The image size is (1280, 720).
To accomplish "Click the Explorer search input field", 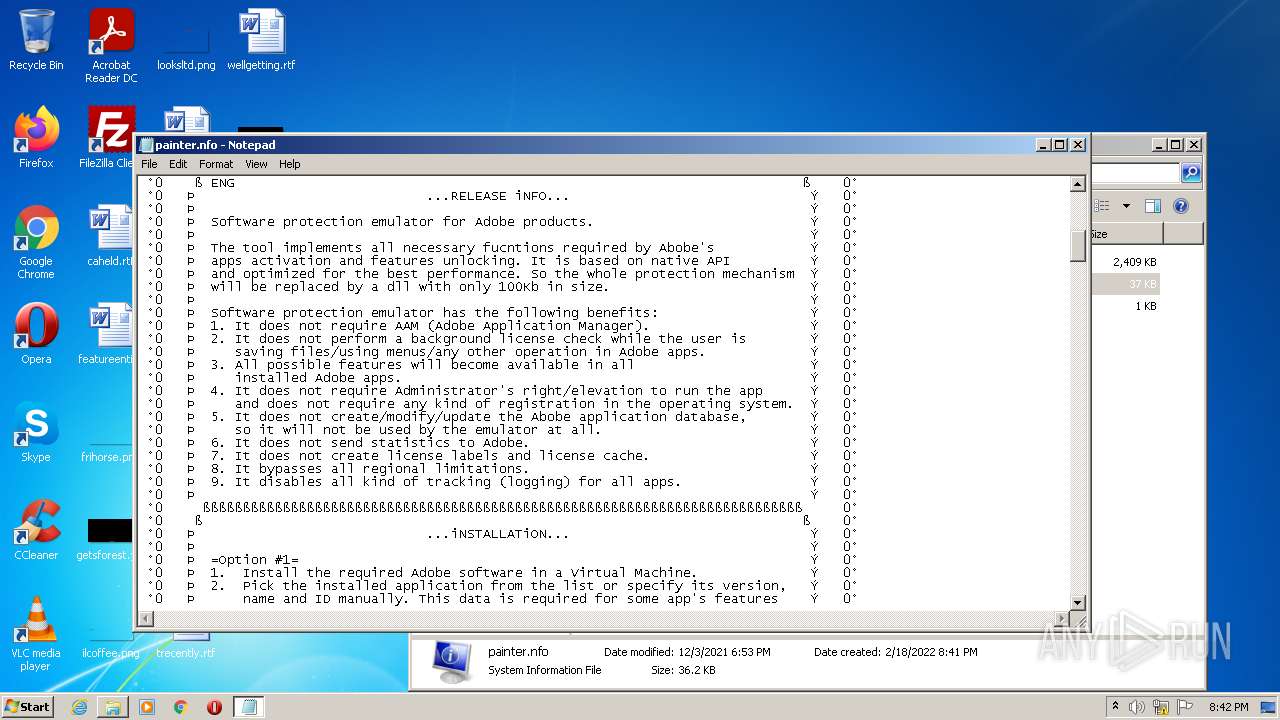I will (1136, 173).
